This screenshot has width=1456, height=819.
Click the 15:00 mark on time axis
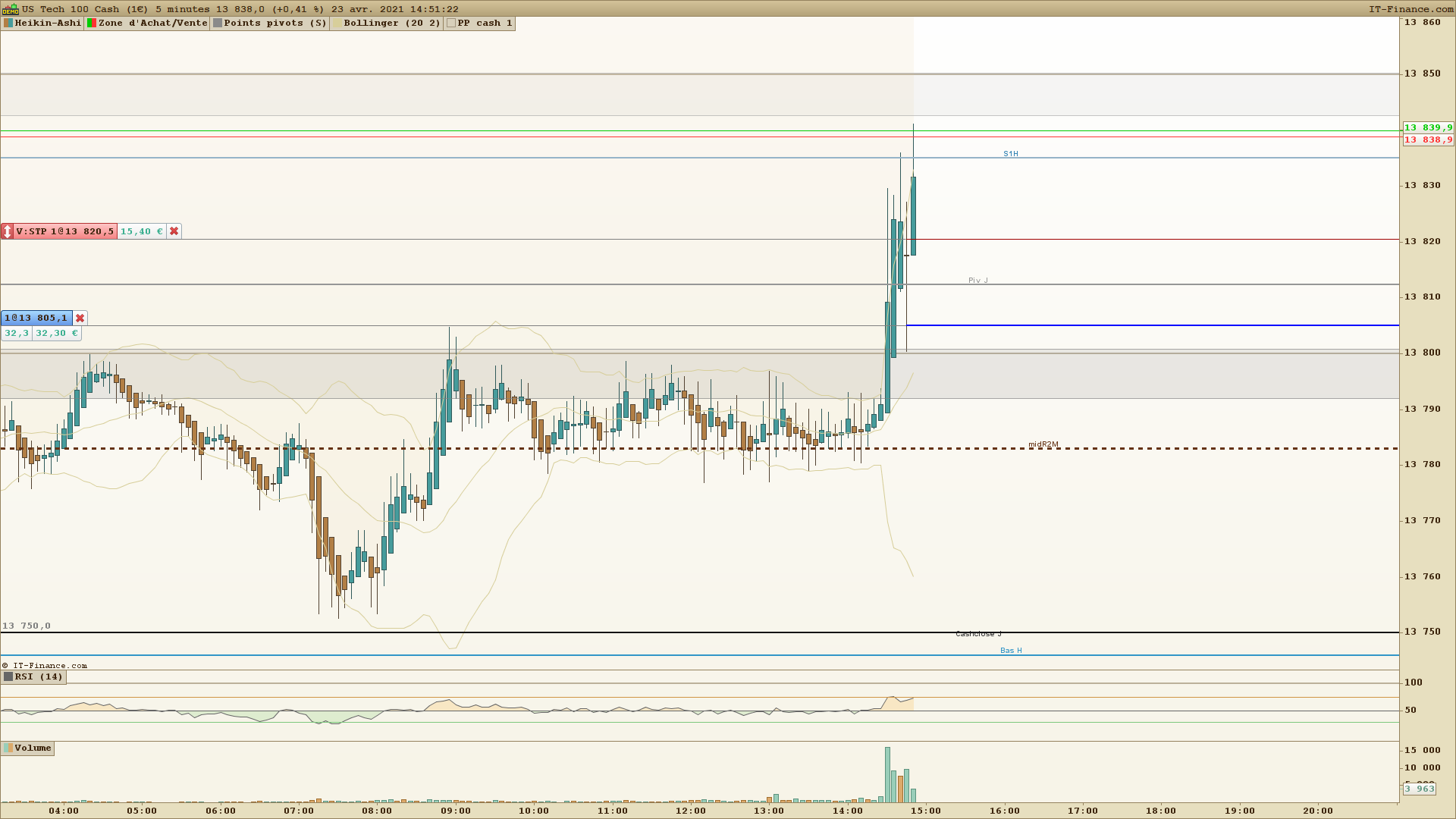[x=926, y=810]
